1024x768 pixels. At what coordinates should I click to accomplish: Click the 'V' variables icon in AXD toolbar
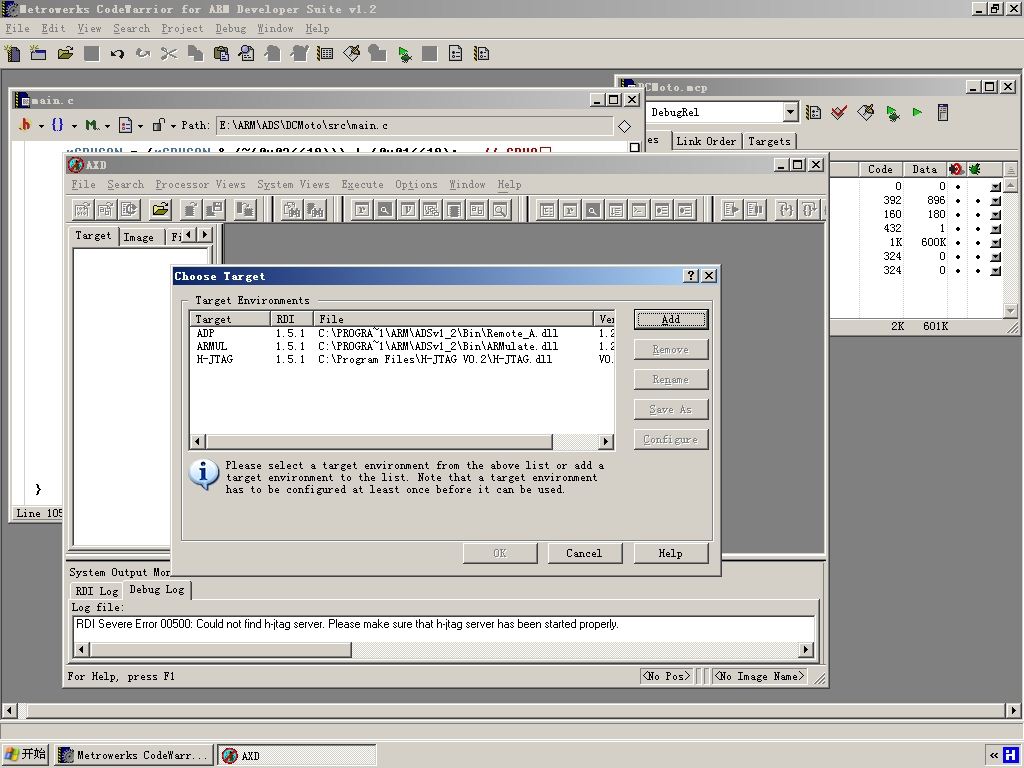[x=408, y=210]
